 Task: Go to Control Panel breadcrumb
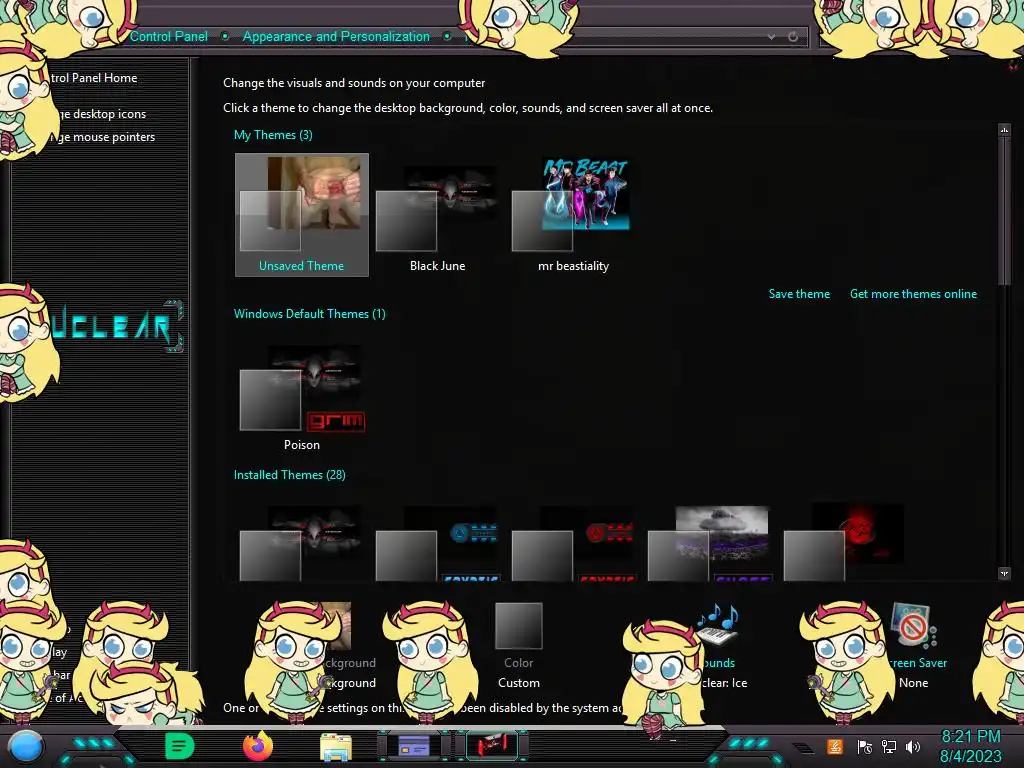pos(168,37)
